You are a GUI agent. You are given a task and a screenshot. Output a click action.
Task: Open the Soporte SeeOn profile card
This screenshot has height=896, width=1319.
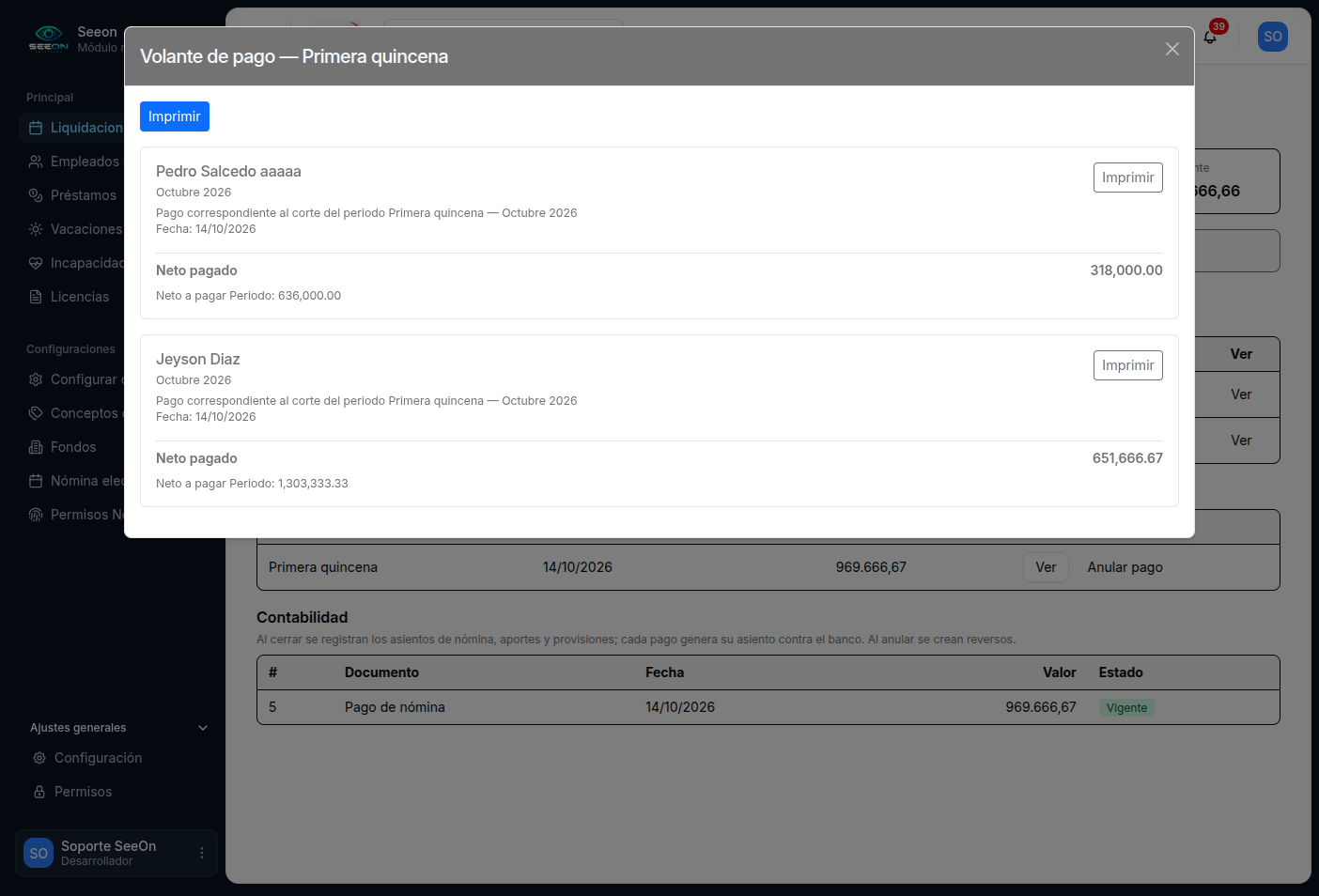[116, 853]
